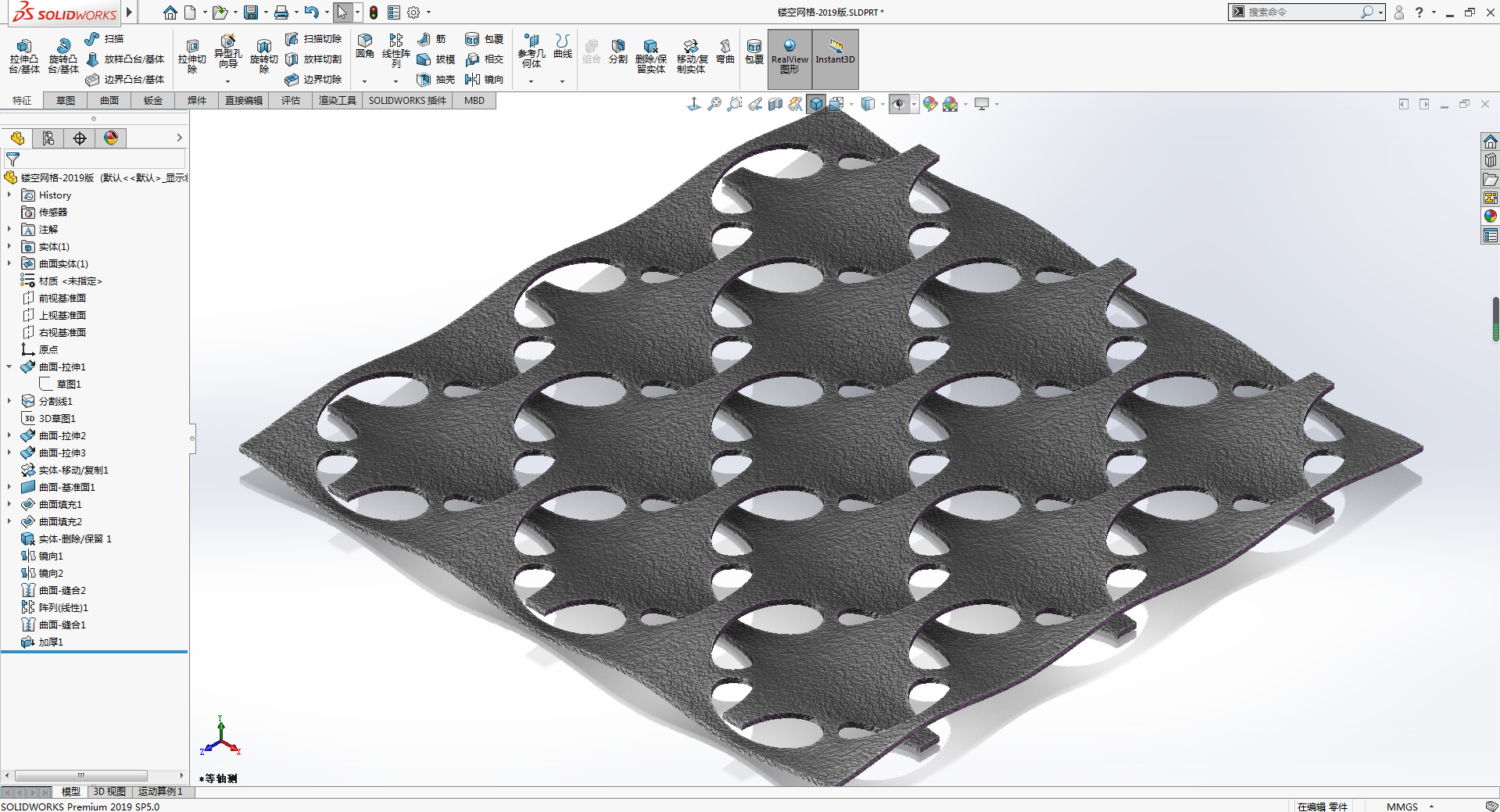Viewport: 1500px width, 812px height.
Task: Click the Zoom to Fit magnifier icon
Action: [714, 104]
